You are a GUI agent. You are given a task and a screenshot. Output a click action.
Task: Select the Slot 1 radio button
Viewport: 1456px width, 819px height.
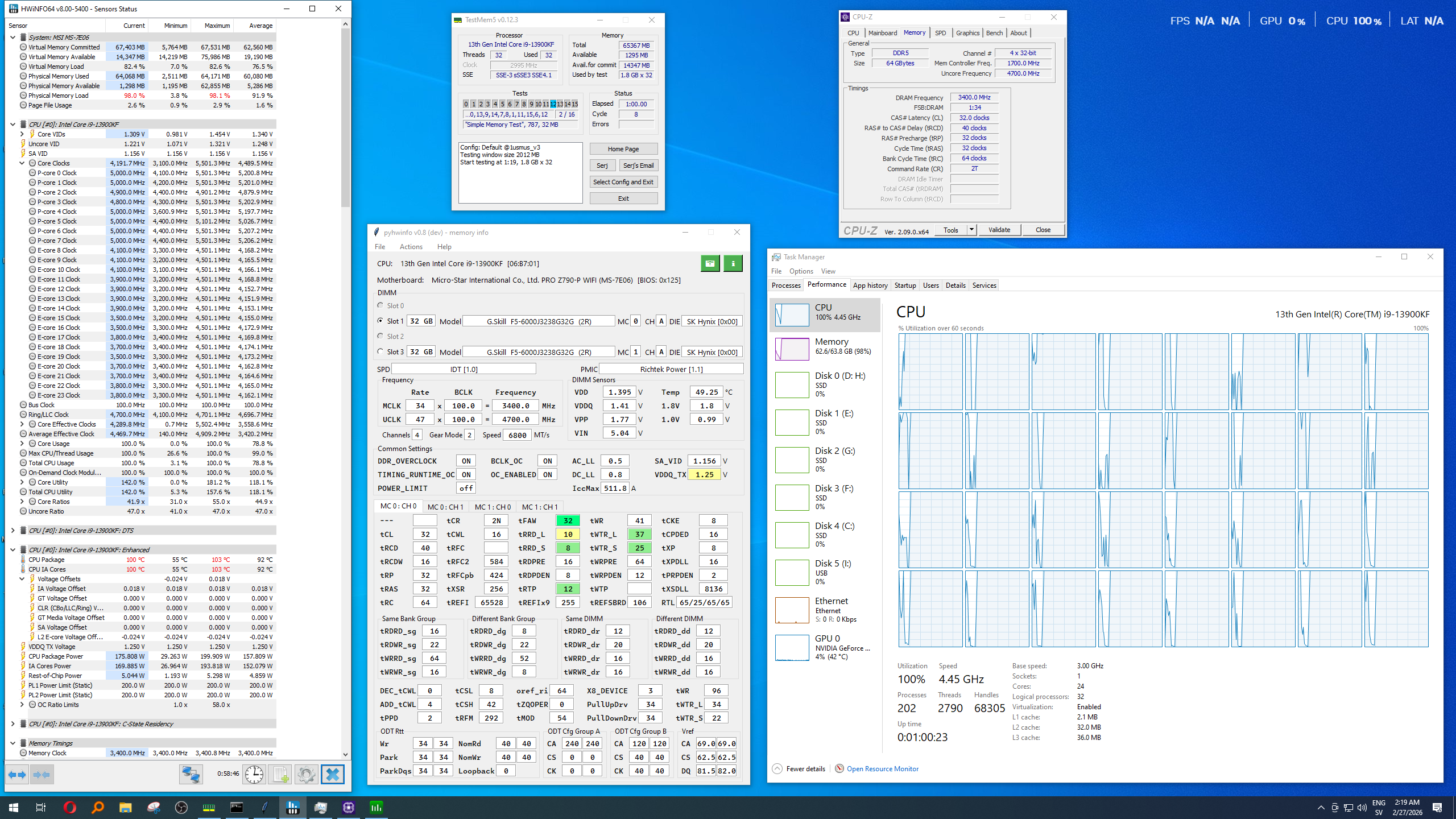pyautogui.click(x=380, y=321)
